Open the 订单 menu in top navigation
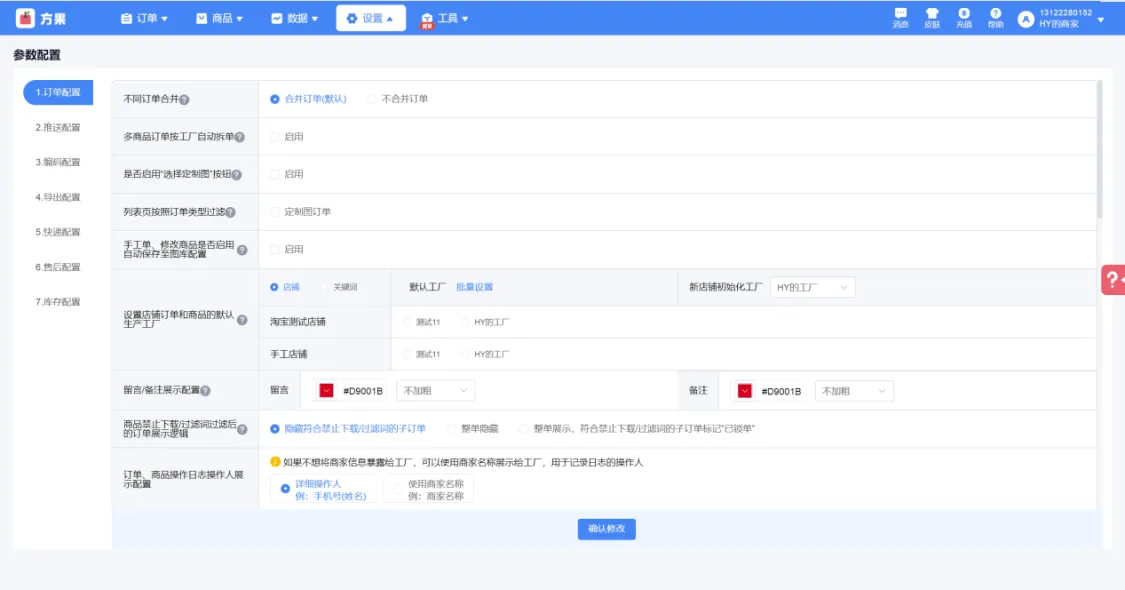1125x590 pixels. (x=144, y=18)
